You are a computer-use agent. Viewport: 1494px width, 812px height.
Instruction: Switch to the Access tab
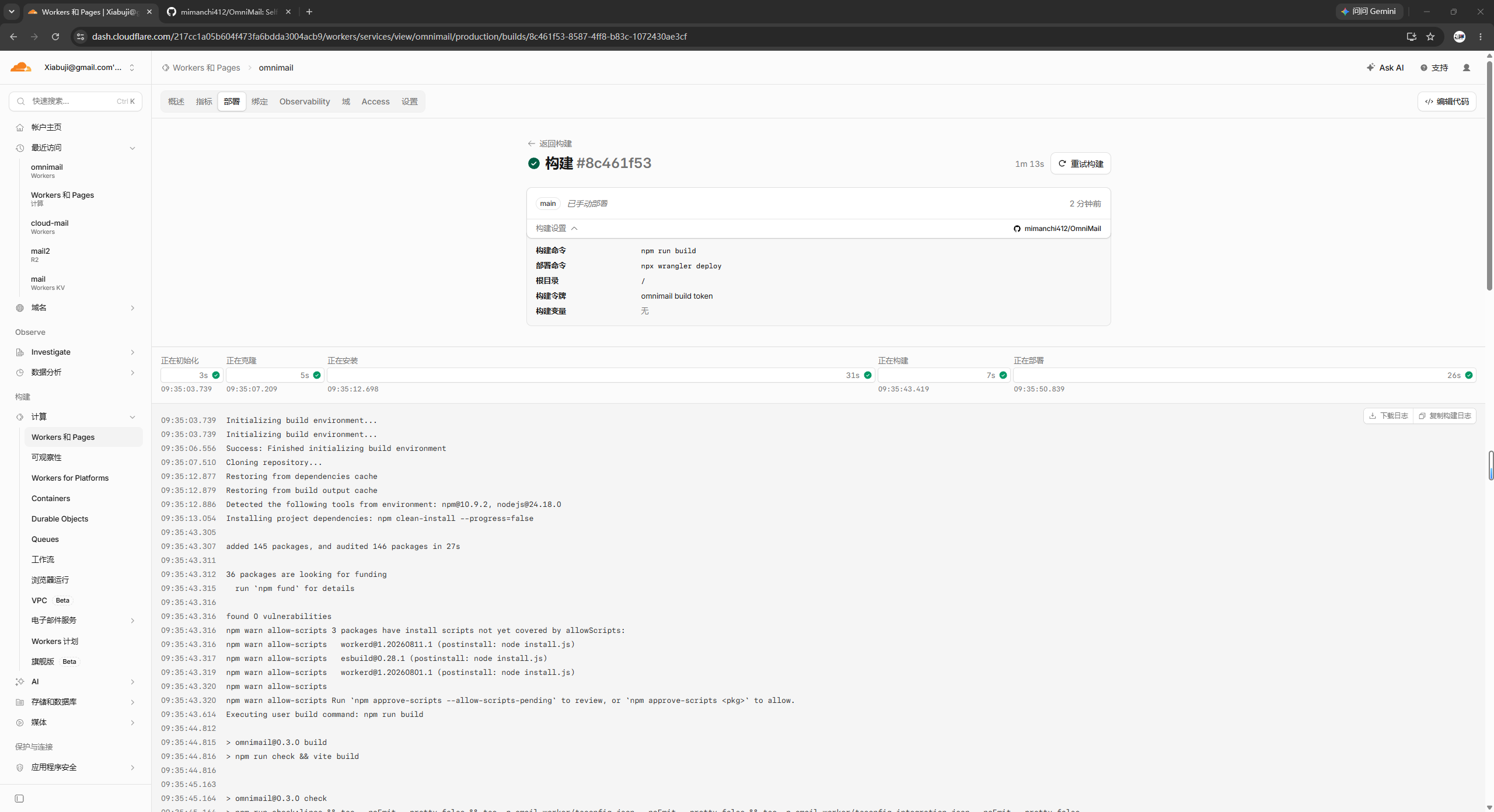point(375,101)
